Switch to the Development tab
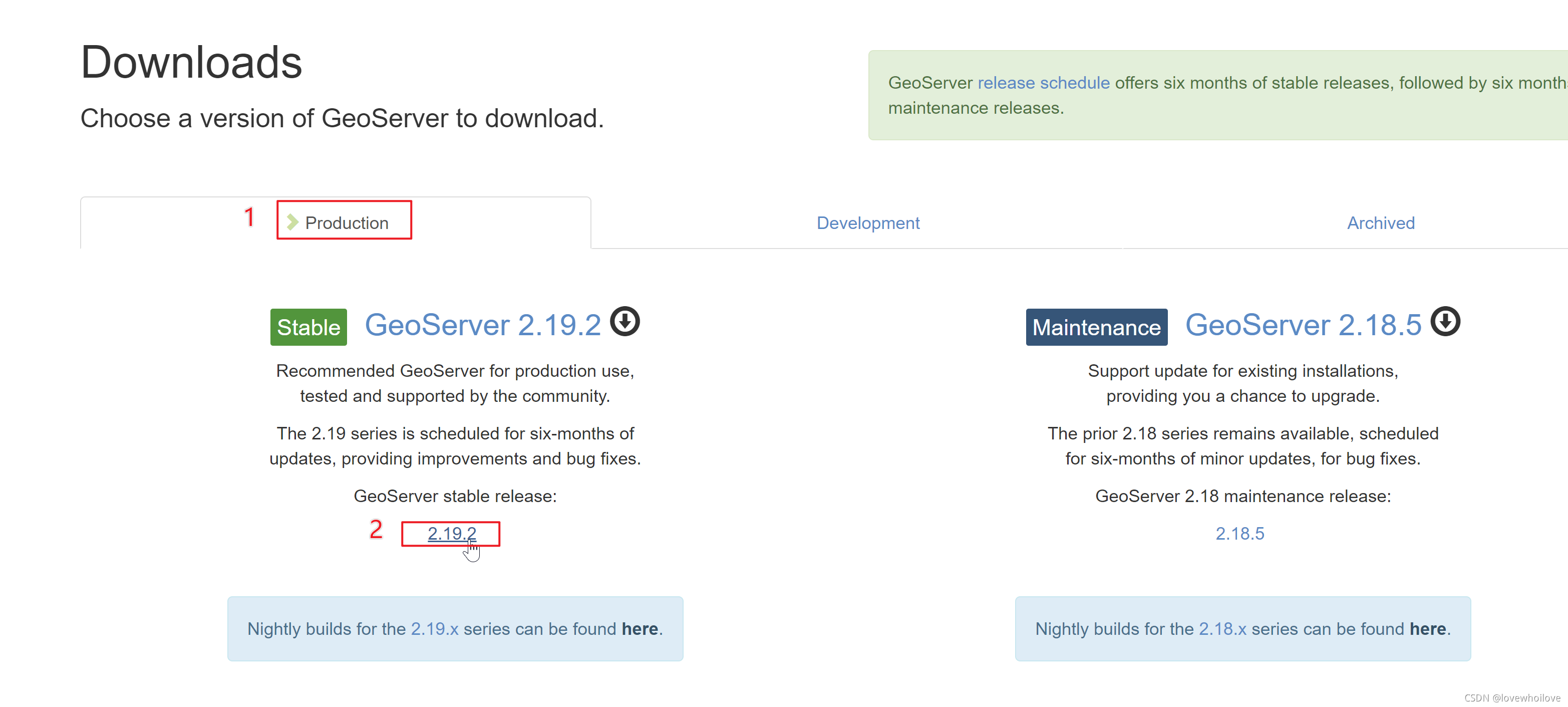Image resolution: width=1568 pixels, height=707 pixels. 867,223
